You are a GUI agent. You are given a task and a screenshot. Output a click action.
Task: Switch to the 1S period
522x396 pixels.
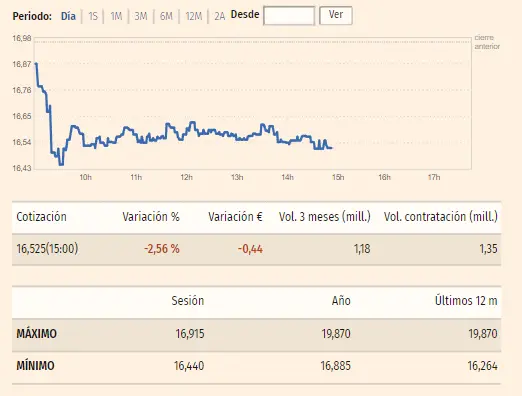(x=93, y=16)
